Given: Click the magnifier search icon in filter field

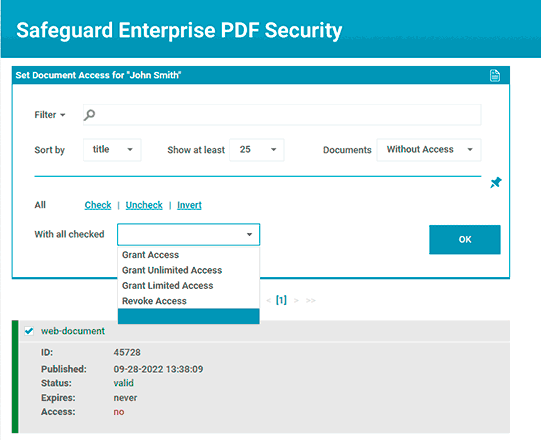Looking at the screenshot, I should [x=89, y=115].
